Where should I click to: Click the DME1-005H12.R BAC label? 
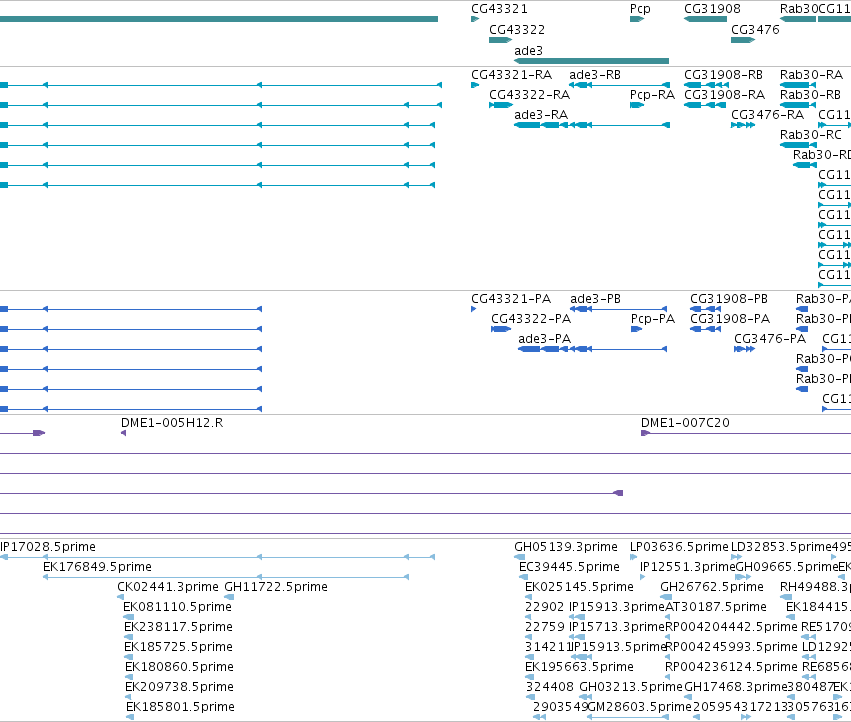(x=172, y=423)
